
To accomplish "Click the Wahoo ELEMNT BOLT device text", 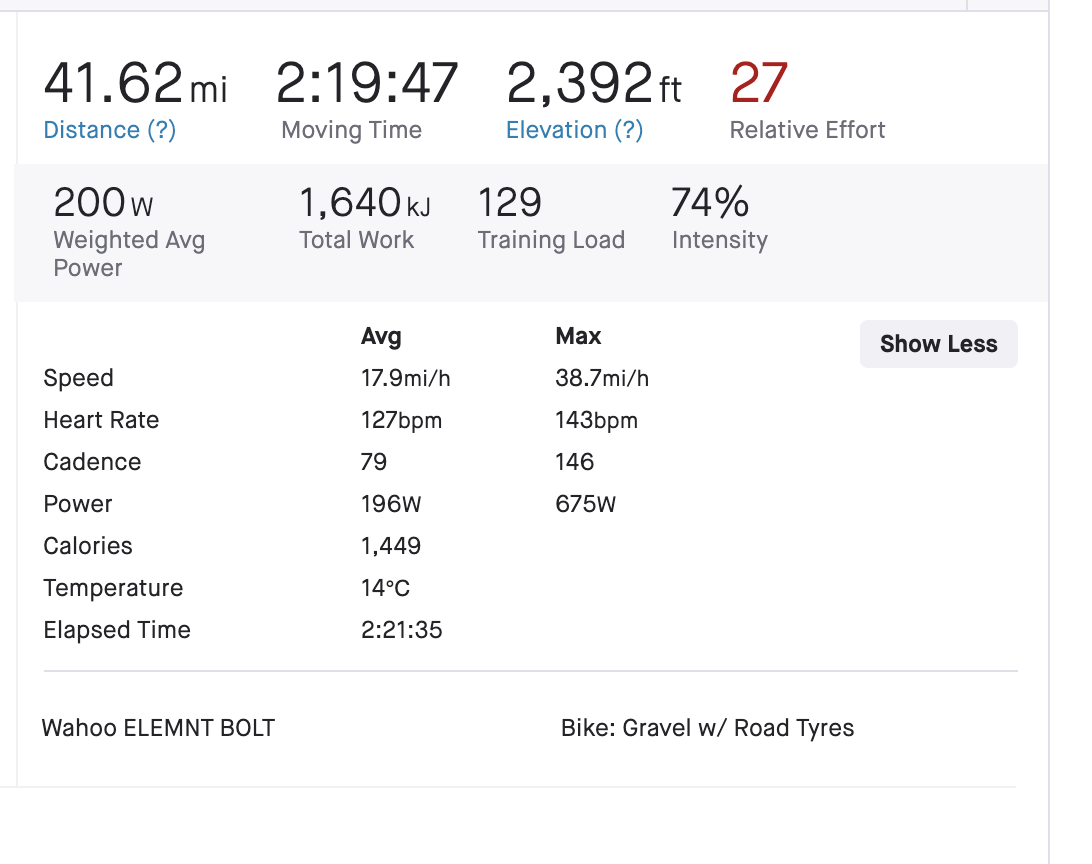I will [x=158, y=728].
